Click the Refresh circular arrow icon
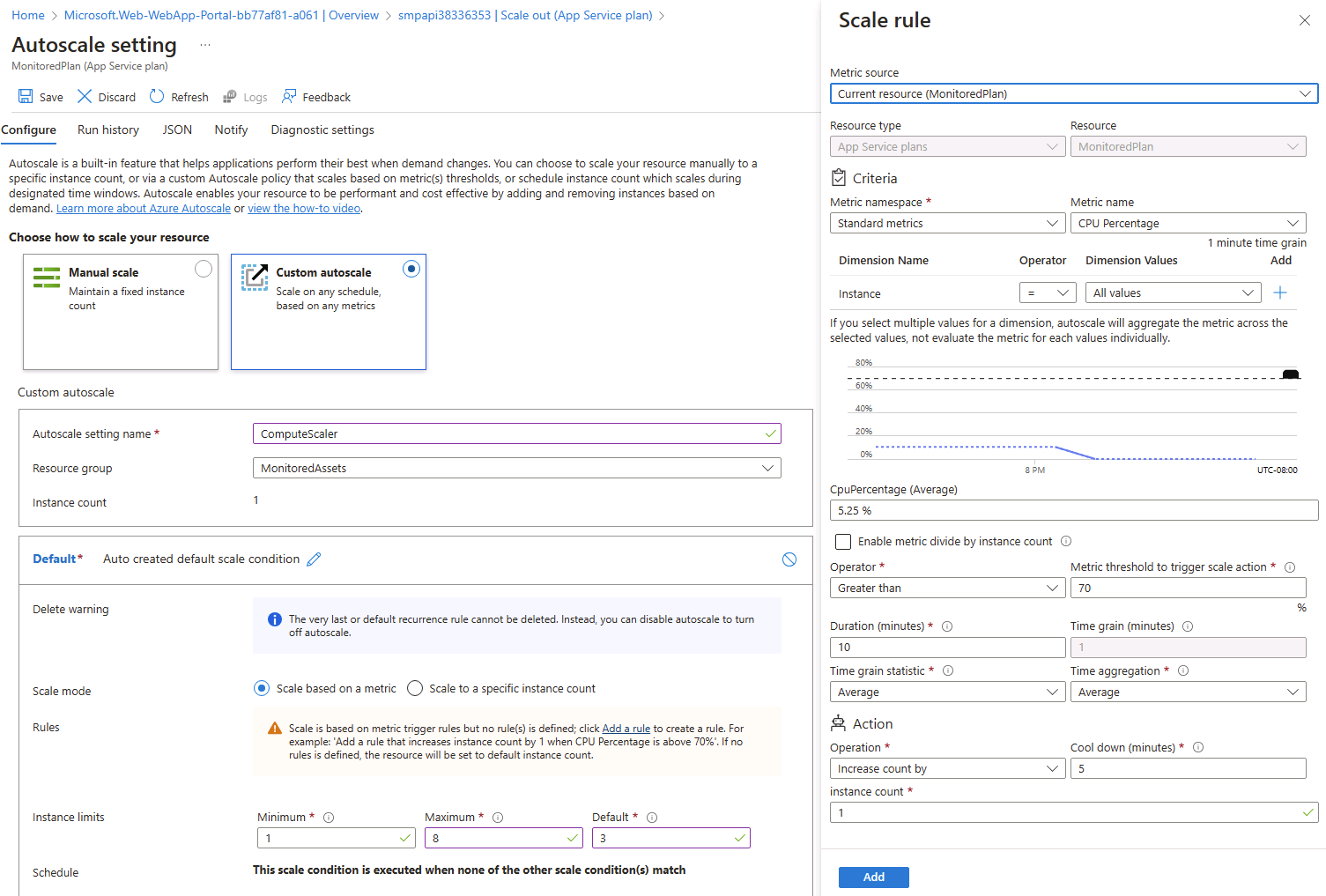Image resolution: width=1326 pixels, height=896 pixels. coord(157,96)
